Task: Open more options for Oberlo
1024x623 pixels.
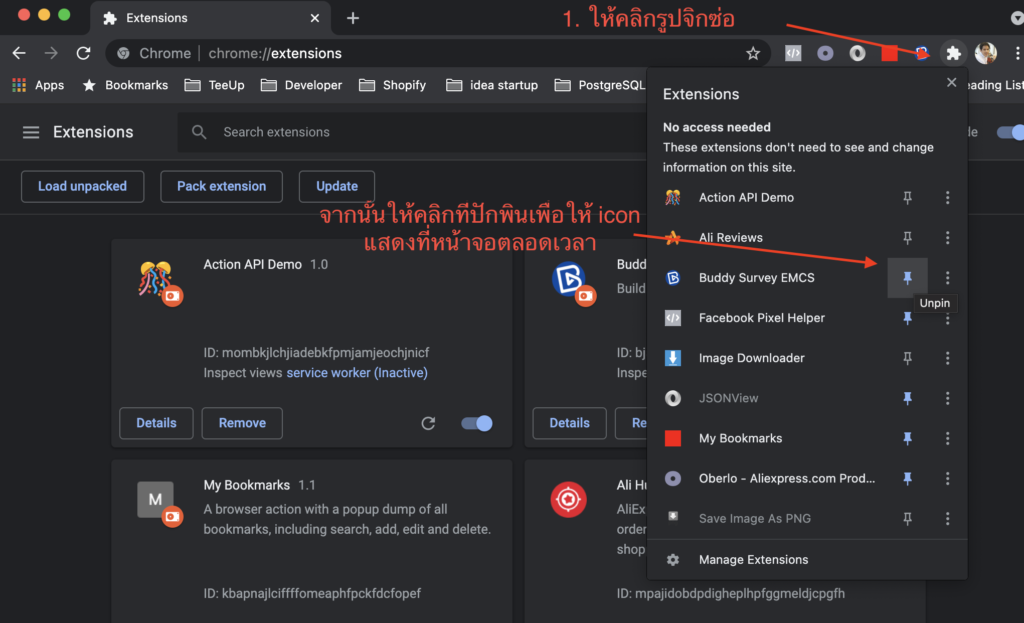Action: click(x=948, y=479)
